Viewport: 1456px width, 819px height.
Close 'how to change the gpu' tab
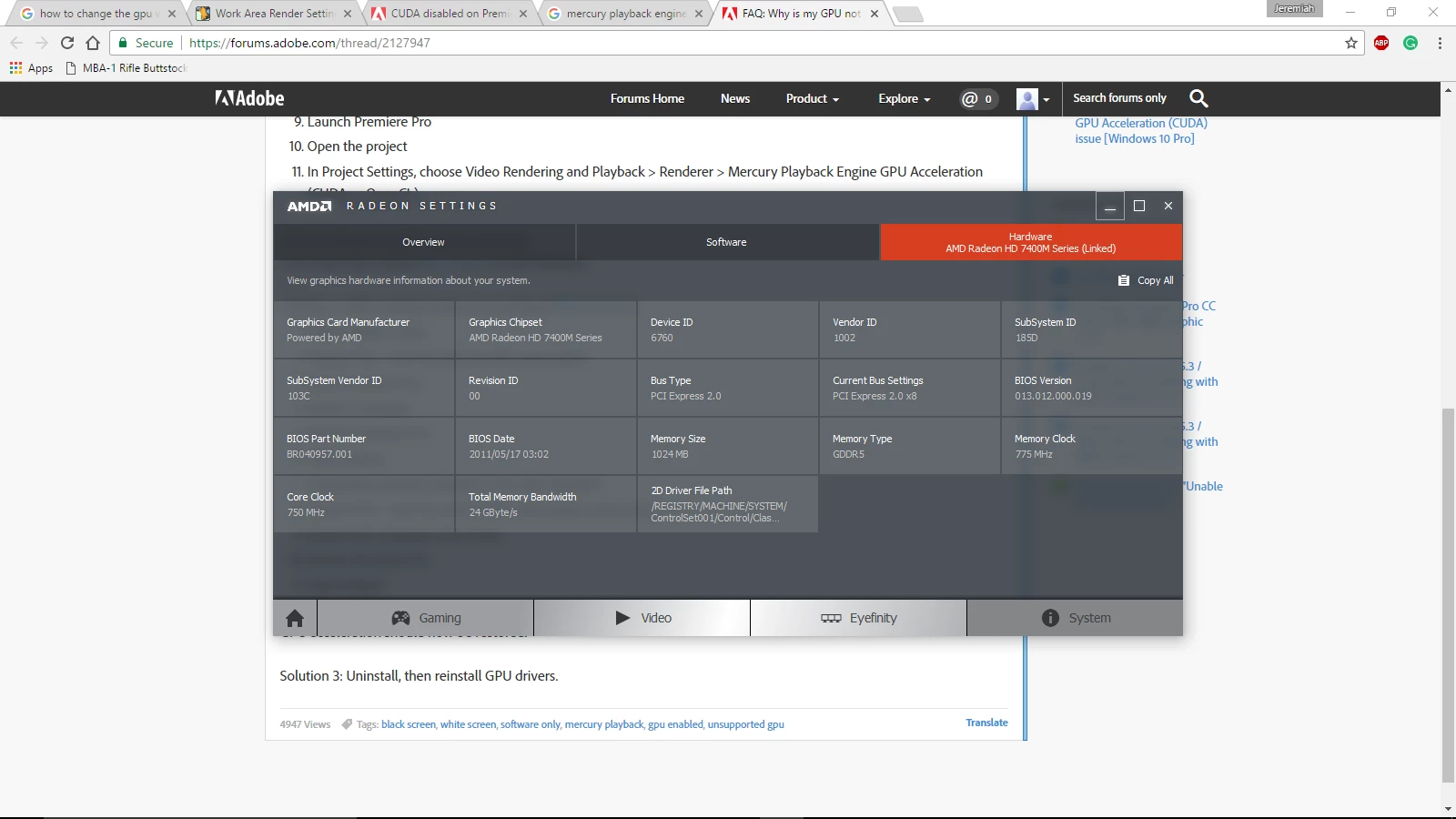172,14
